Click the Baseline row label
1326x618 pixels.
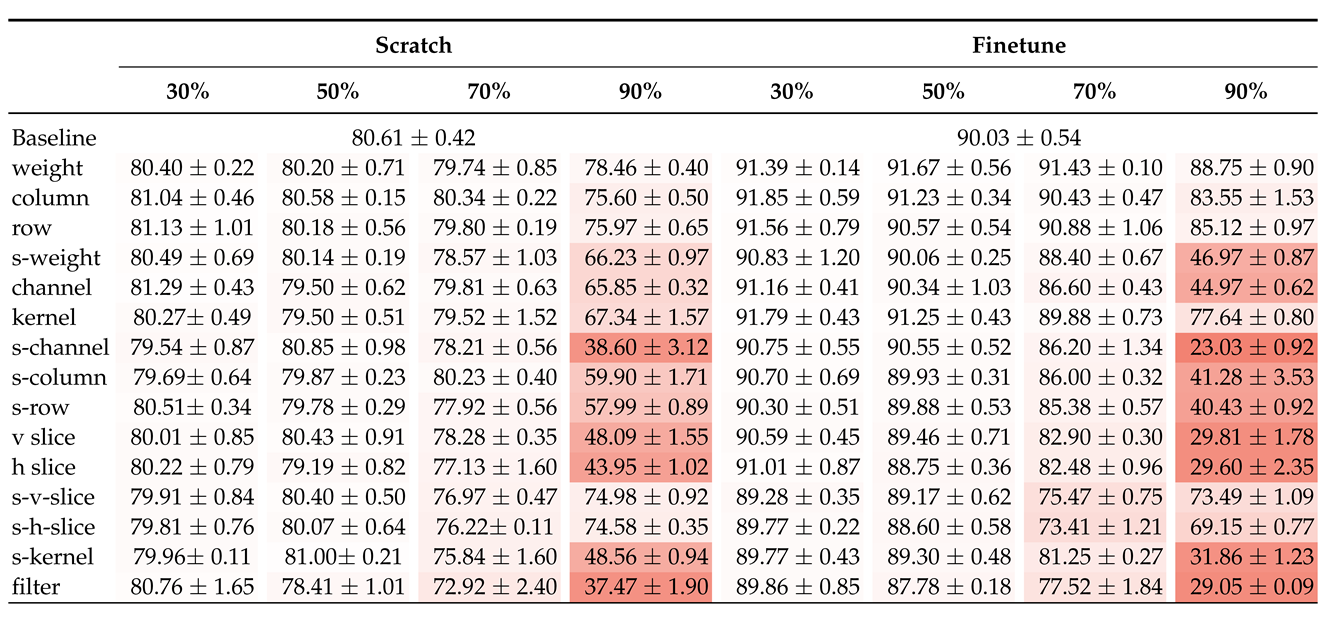pyautogui.click(x=52, y=138)
